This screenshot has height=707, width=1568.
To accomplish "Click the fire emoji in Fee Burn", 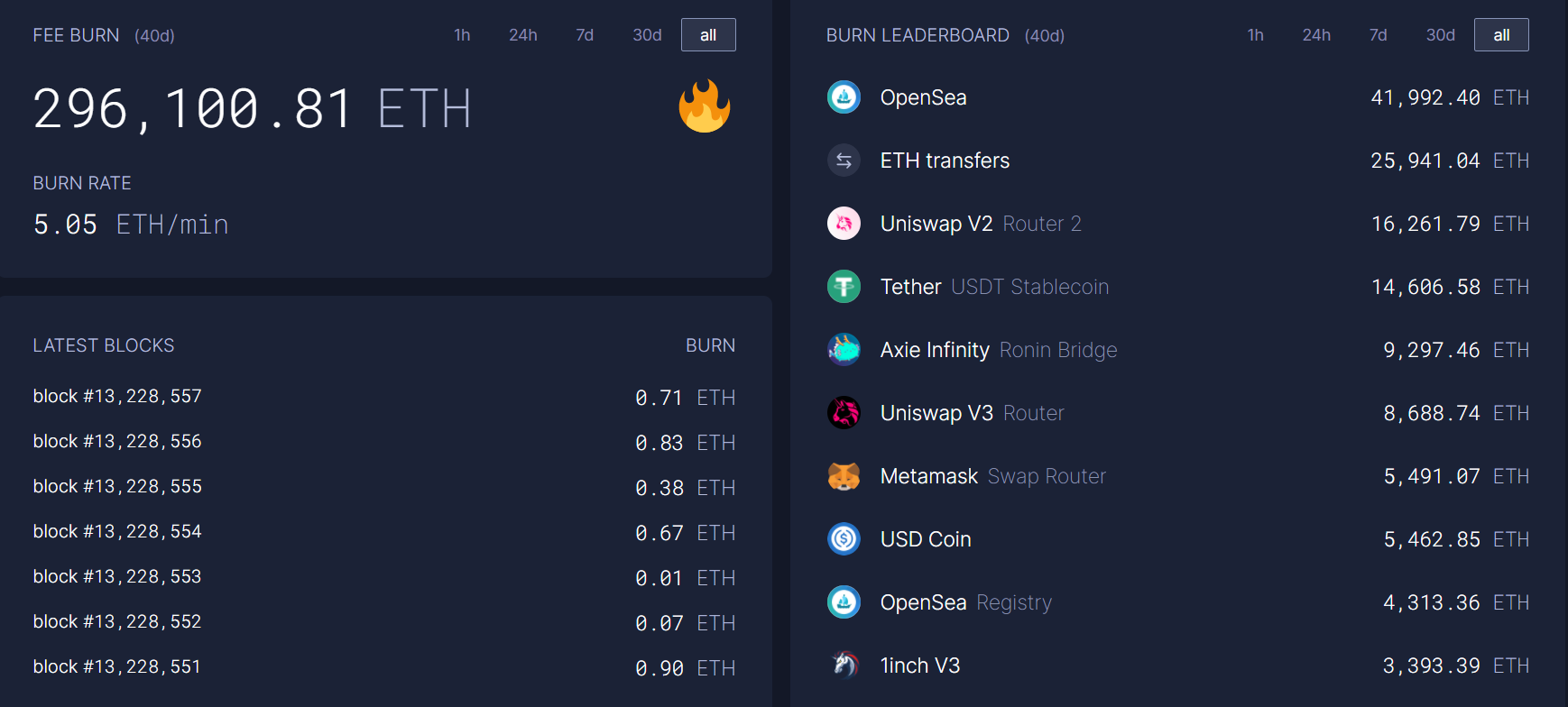I will [x=705, y=106].
